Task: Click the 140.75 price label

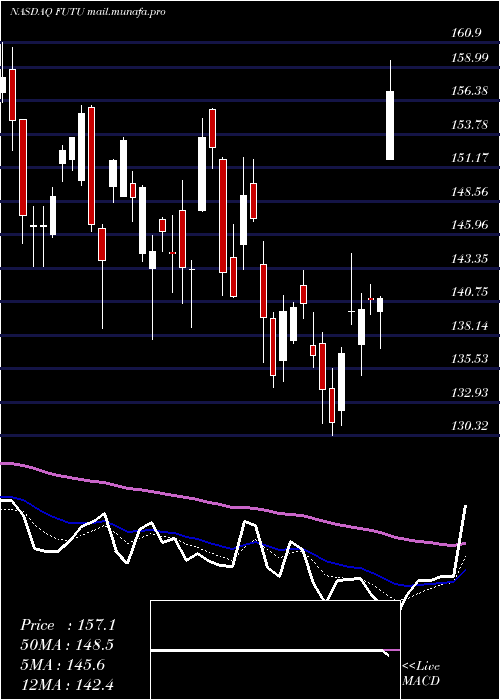Action: click(469, 292)
